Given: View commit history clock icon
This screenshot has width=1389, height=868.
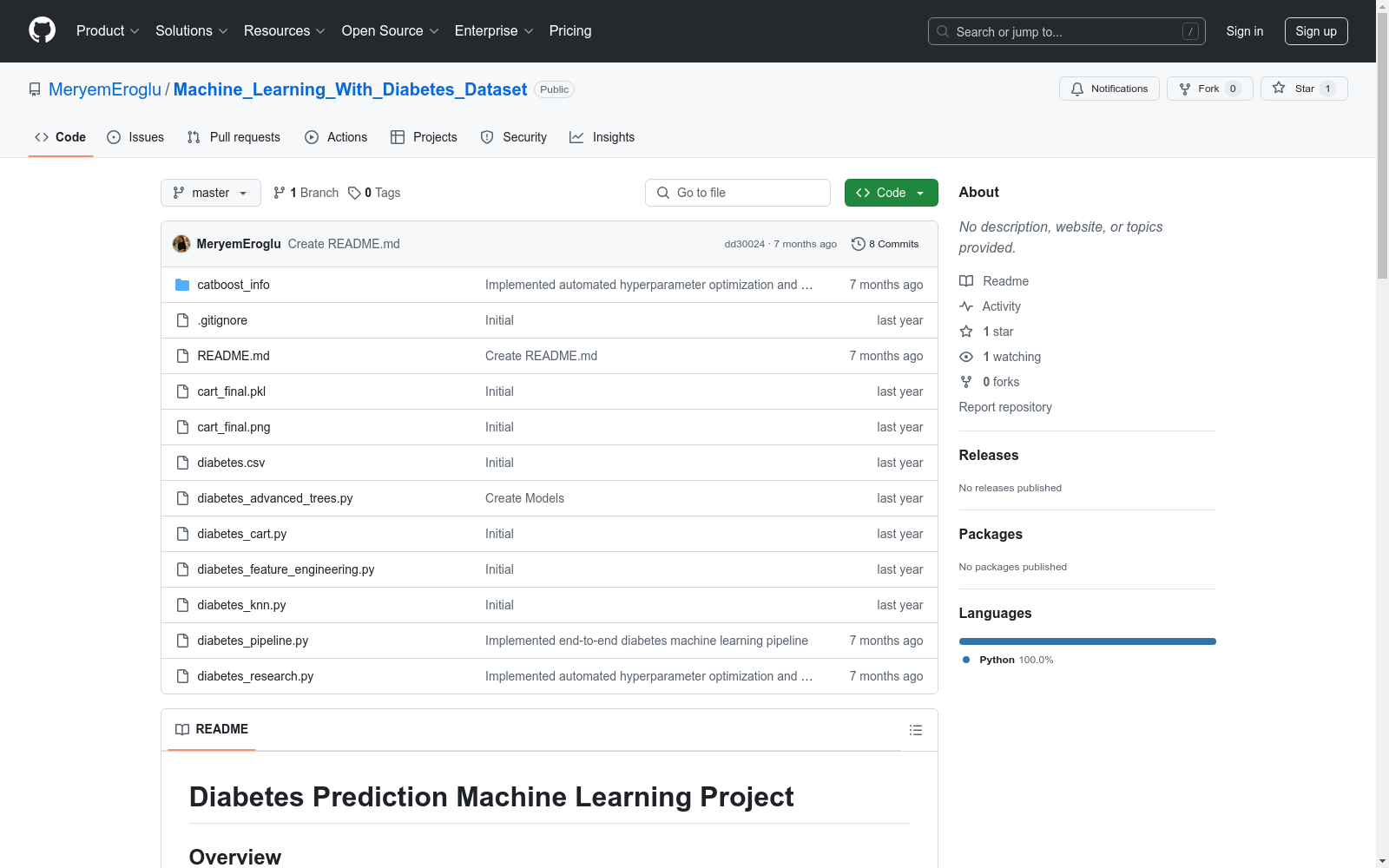Looking at the screenshot, I should click(859, 244).
